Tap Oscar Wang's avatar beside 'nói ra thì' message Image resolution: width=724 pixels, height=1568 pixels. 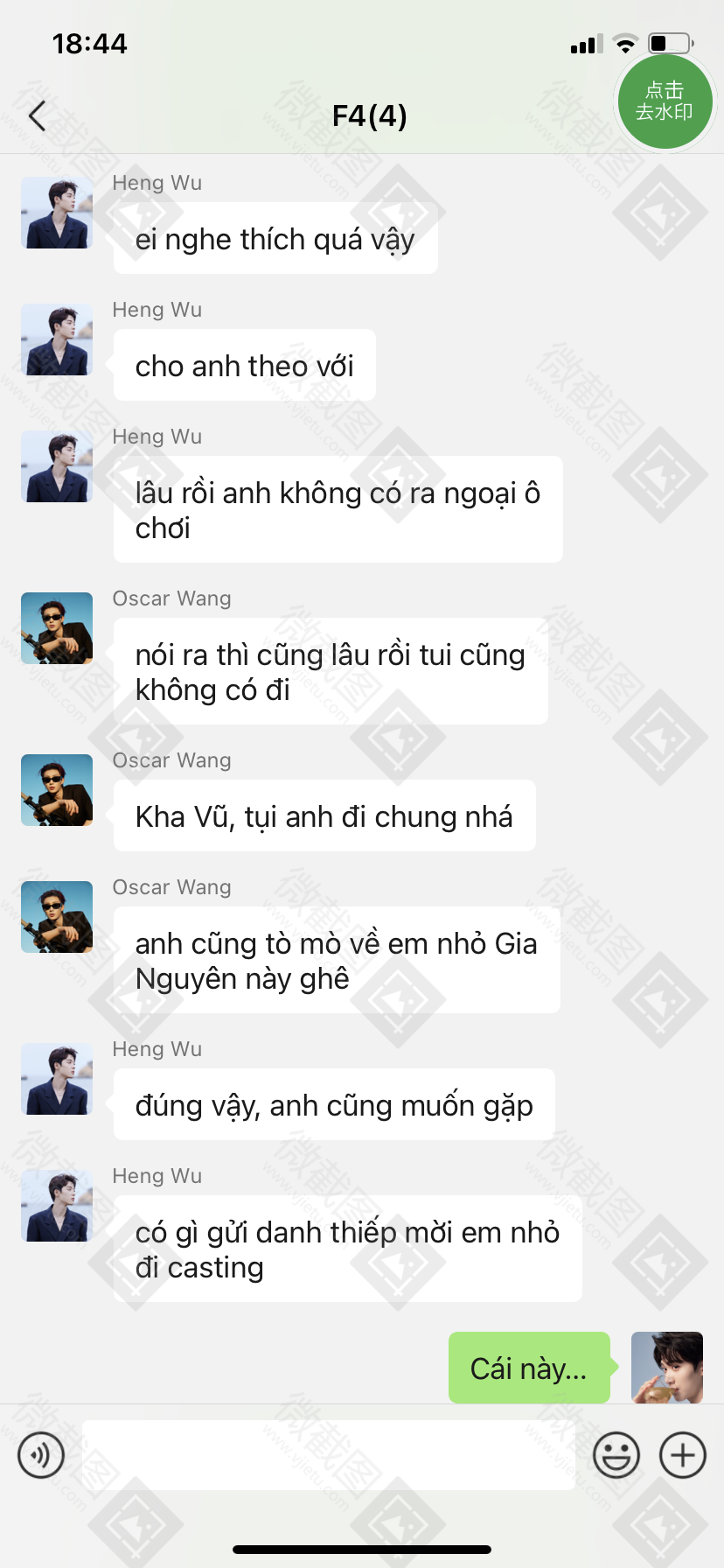pos(57,628)
